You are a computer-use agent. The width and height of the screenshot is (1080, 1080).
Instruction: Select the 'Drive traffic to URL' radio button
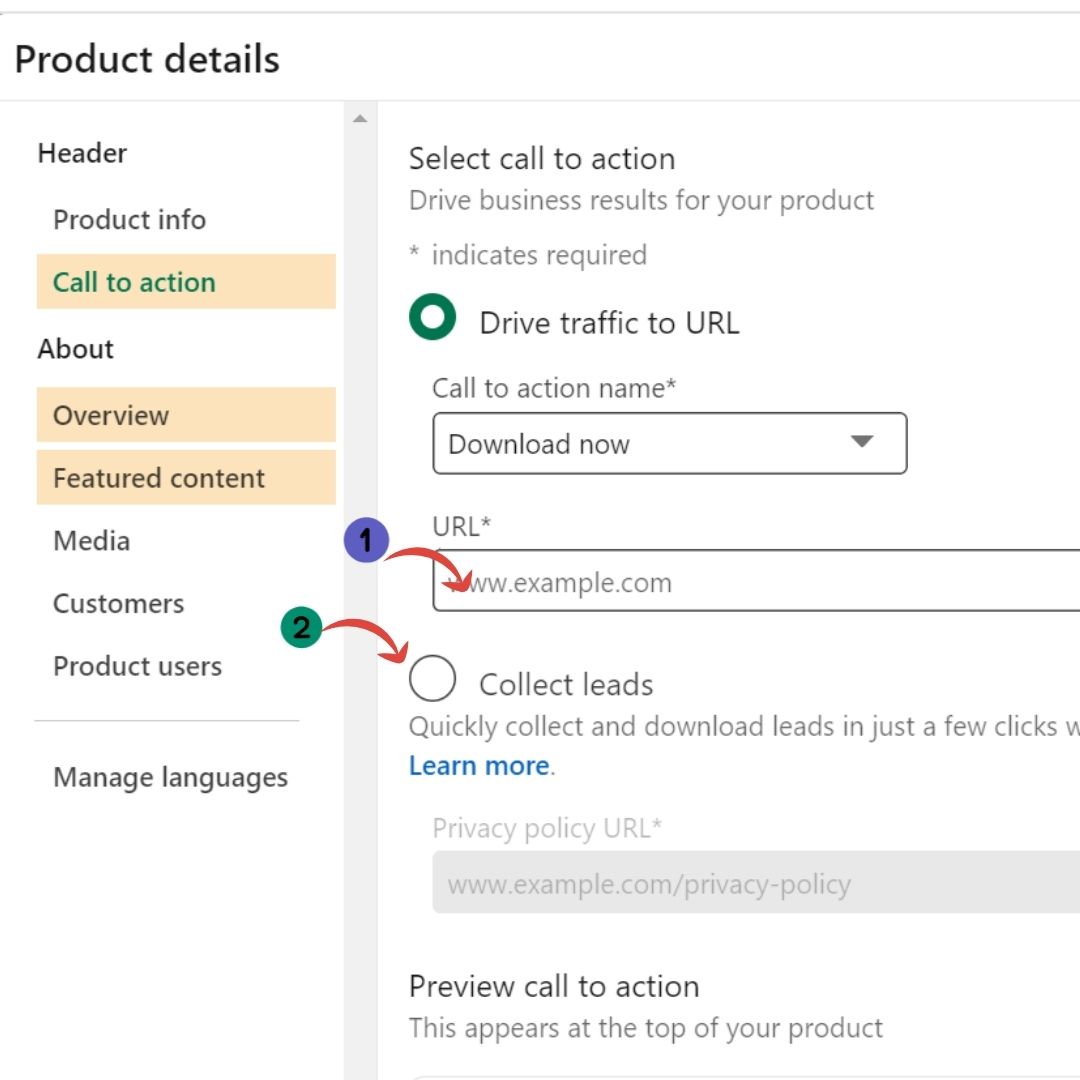(431, 318)
